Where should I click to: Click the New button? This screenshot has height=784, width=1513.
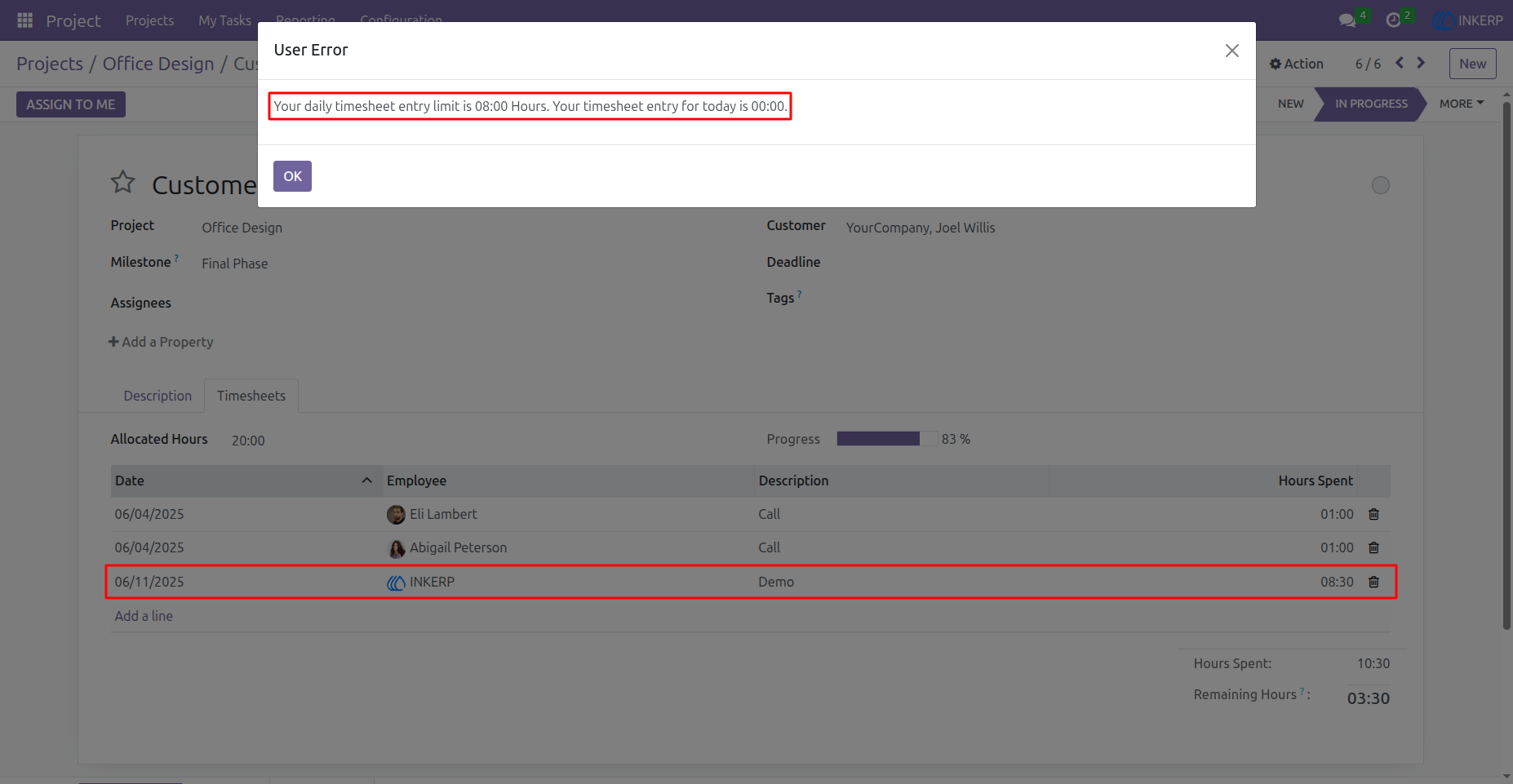point(1472,64)
